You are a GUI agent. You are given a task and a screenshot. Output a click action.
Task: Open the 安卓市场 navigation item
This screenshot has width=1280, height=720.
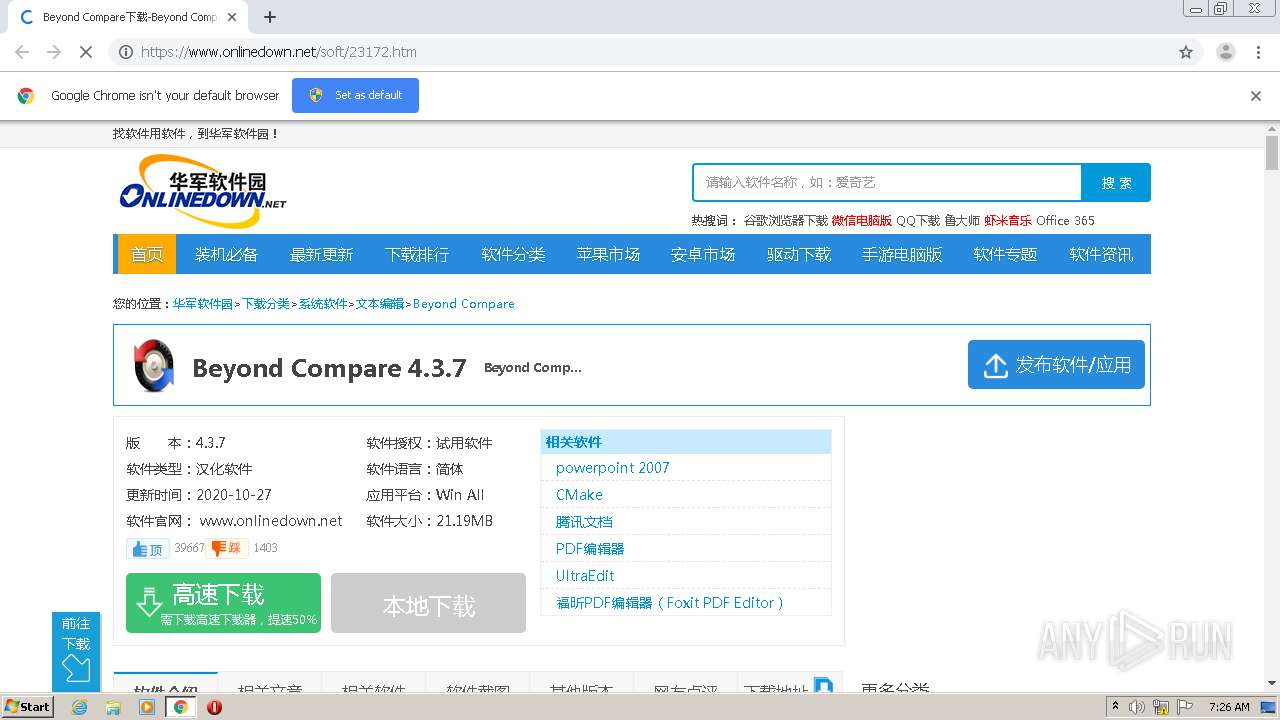[703, 254]
